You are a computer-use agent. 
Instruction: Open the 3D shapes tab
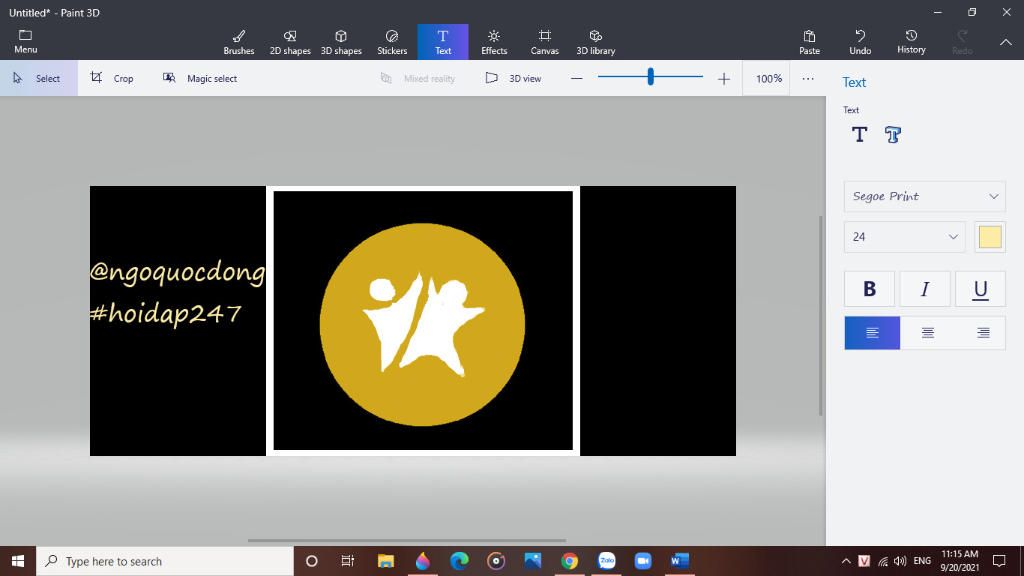[341, 42]
